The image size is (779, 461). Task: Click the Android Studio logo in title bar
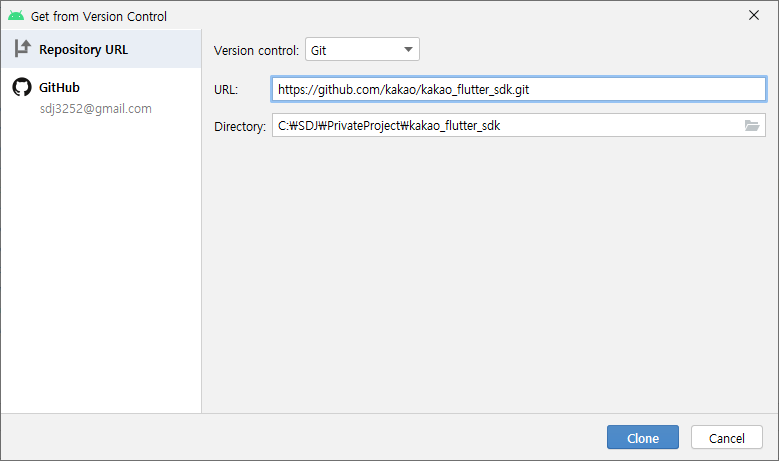[16, 16]
